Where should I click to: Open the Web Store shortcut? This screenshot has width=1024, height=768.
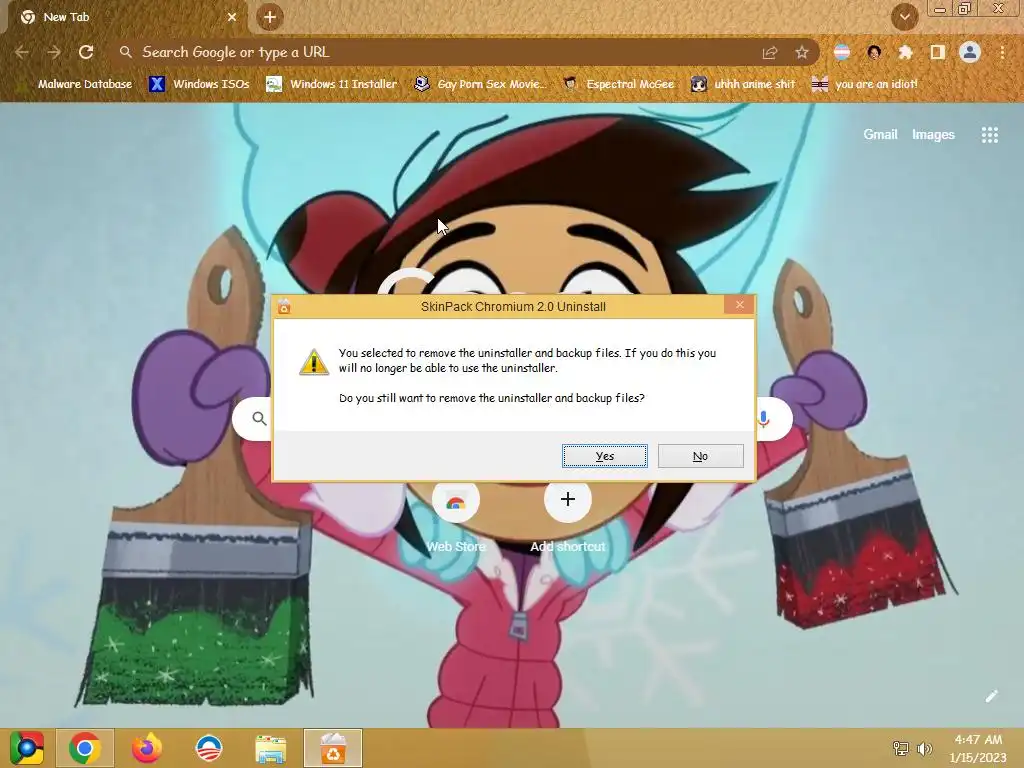point(456,515)
